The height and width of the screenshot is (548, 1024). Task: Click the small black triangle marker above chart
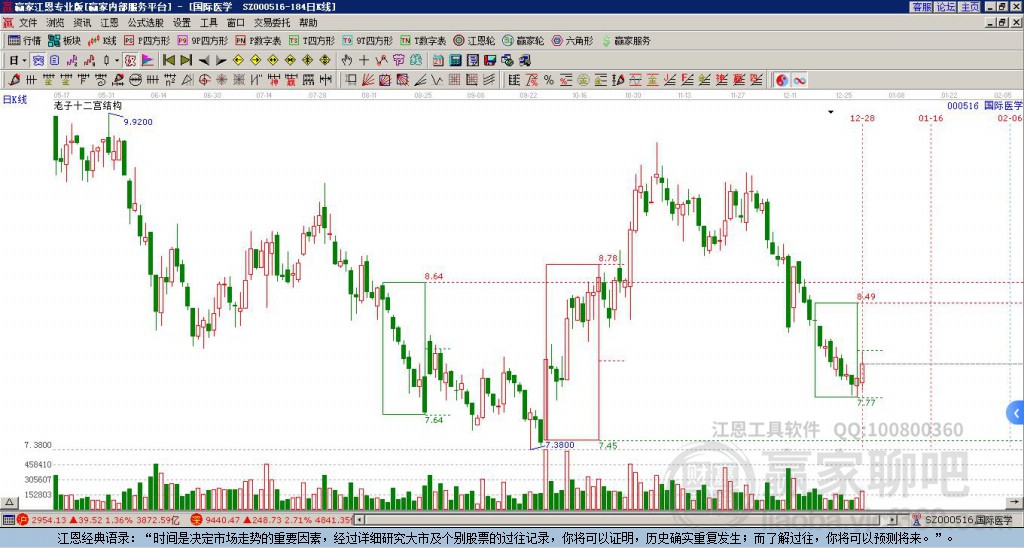coord(831,112)
